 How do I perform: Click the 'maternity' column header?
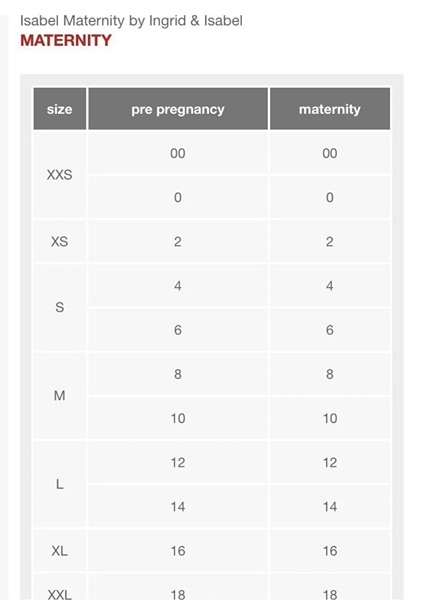pos(330,109)
